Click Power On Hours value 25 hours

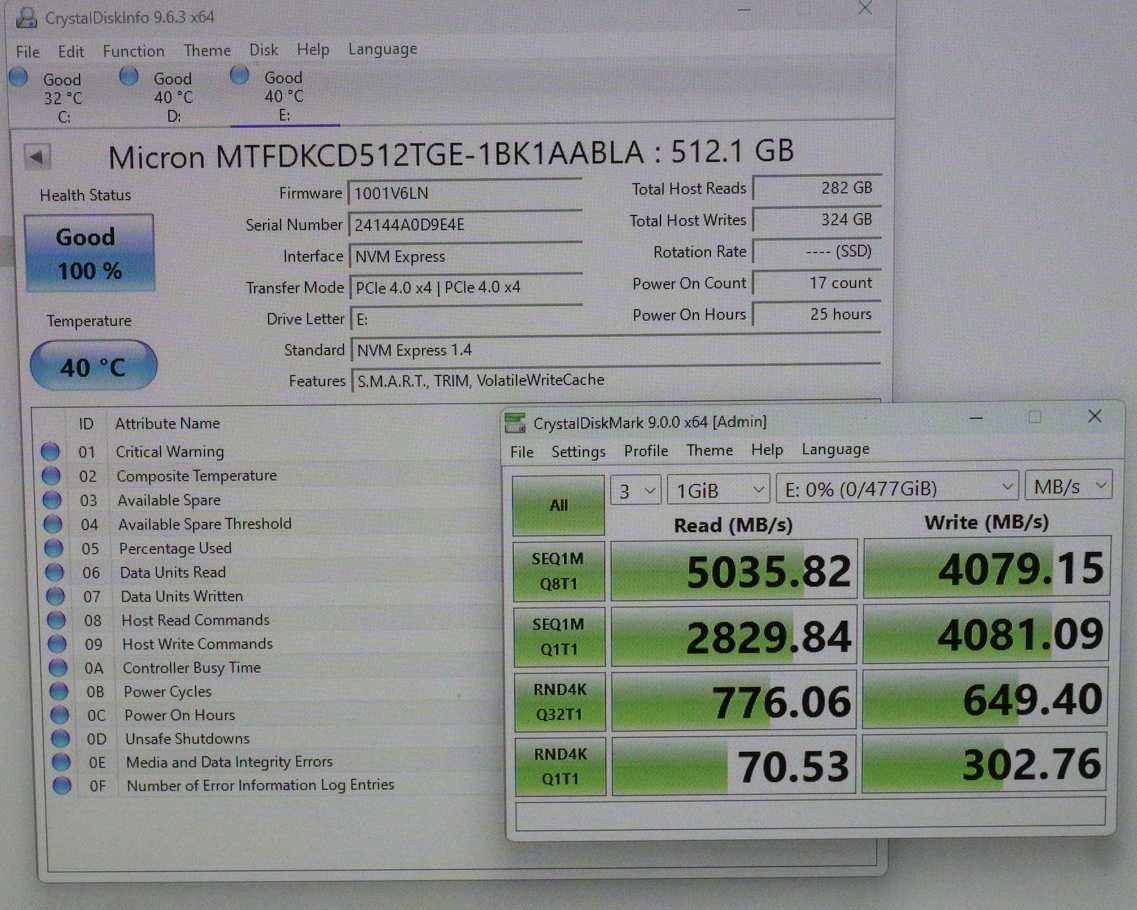(x=817, y=314)
